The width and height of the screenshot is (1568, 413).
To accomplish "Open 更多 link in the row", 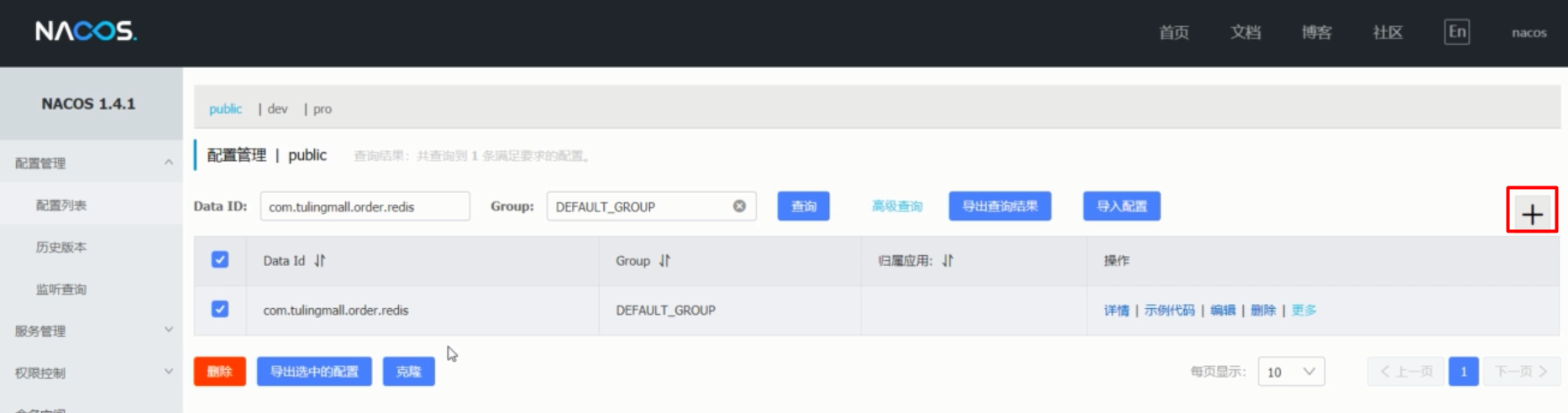I will click(x=1304, y=311).
